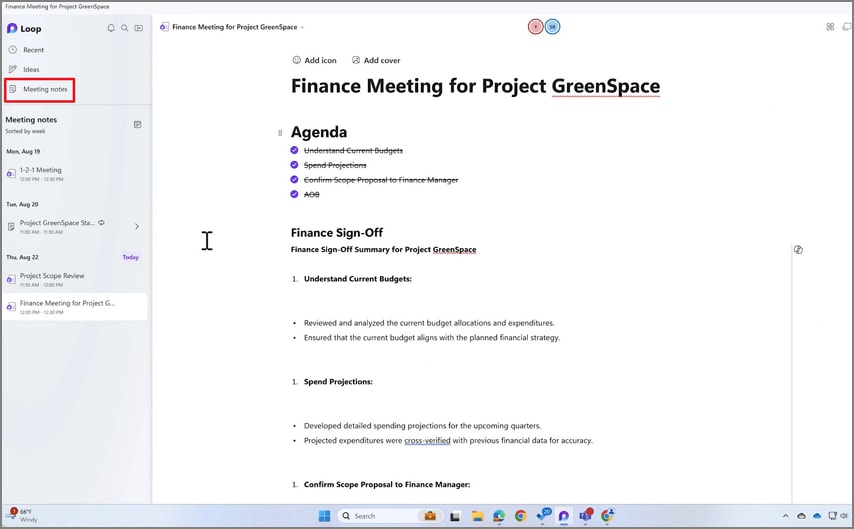This screenshot has width=854, height=529.
Task: Click the volume speaker icon in tray
Action: (844, 516)
